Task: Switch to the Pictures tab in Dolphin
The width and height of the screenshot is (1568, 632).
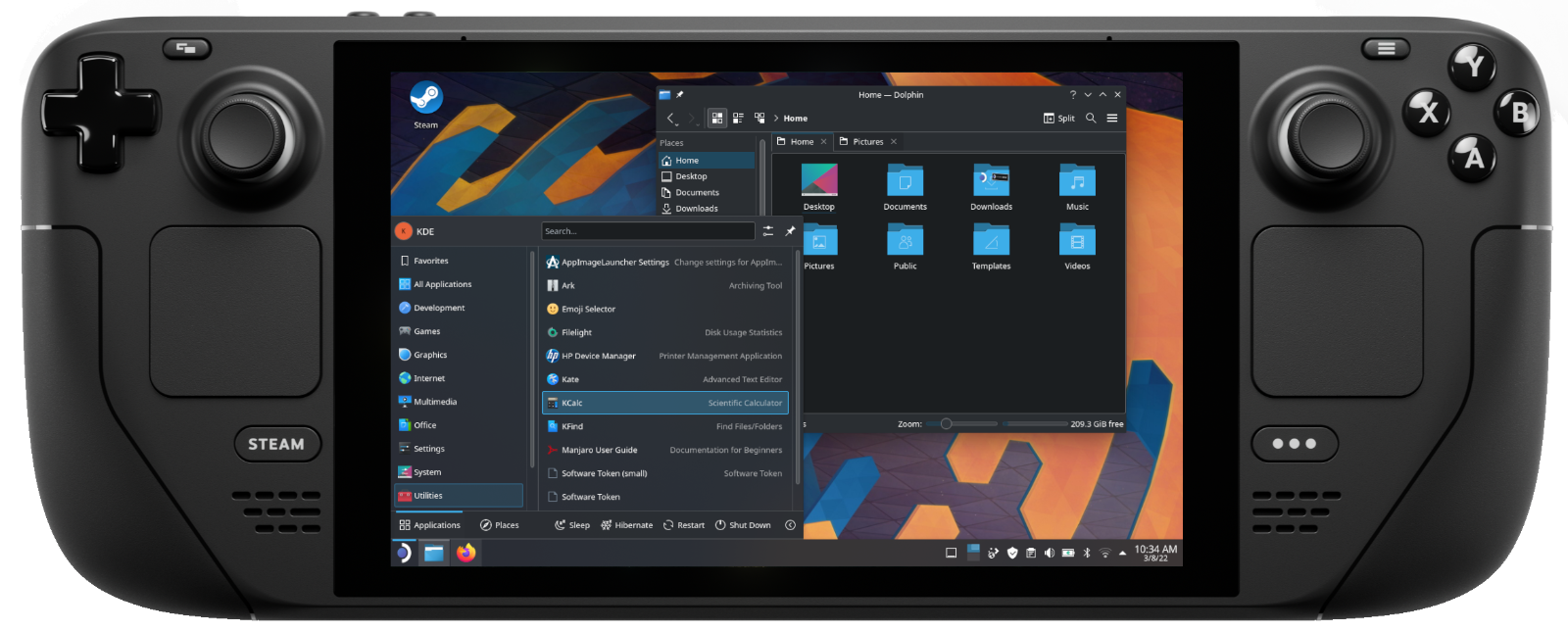Action: tap(866, 142)
